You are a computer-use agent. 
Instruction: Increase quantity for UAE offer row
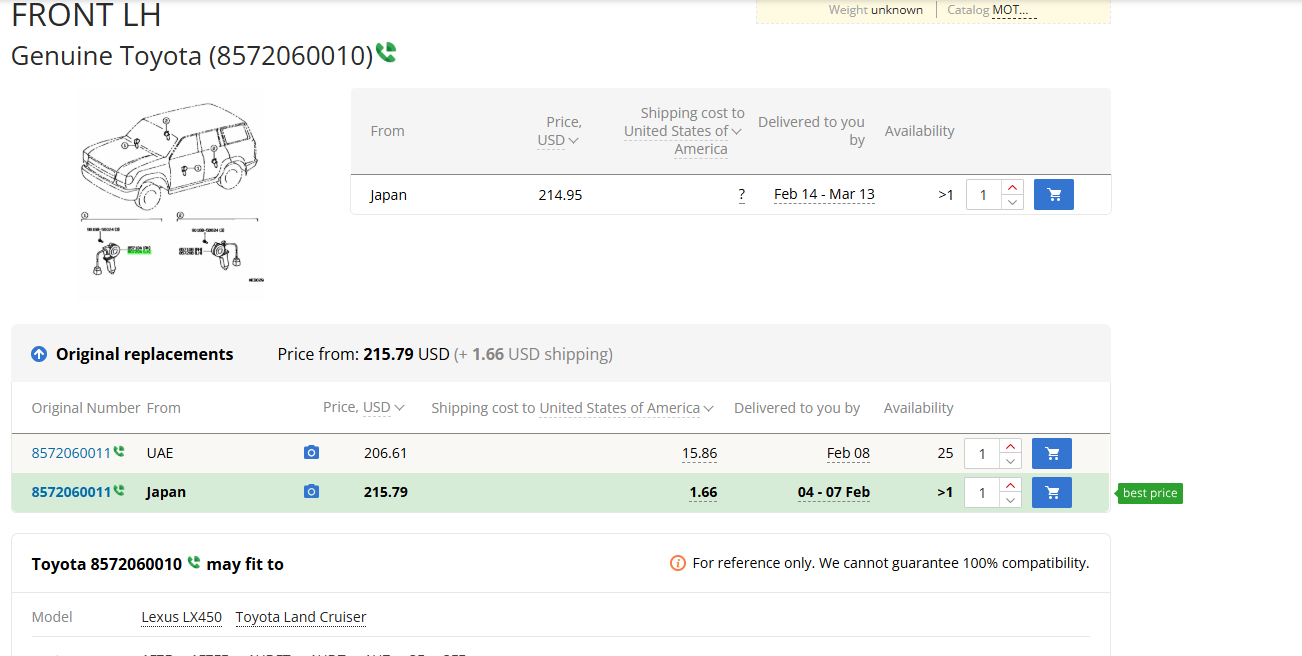1010,447
